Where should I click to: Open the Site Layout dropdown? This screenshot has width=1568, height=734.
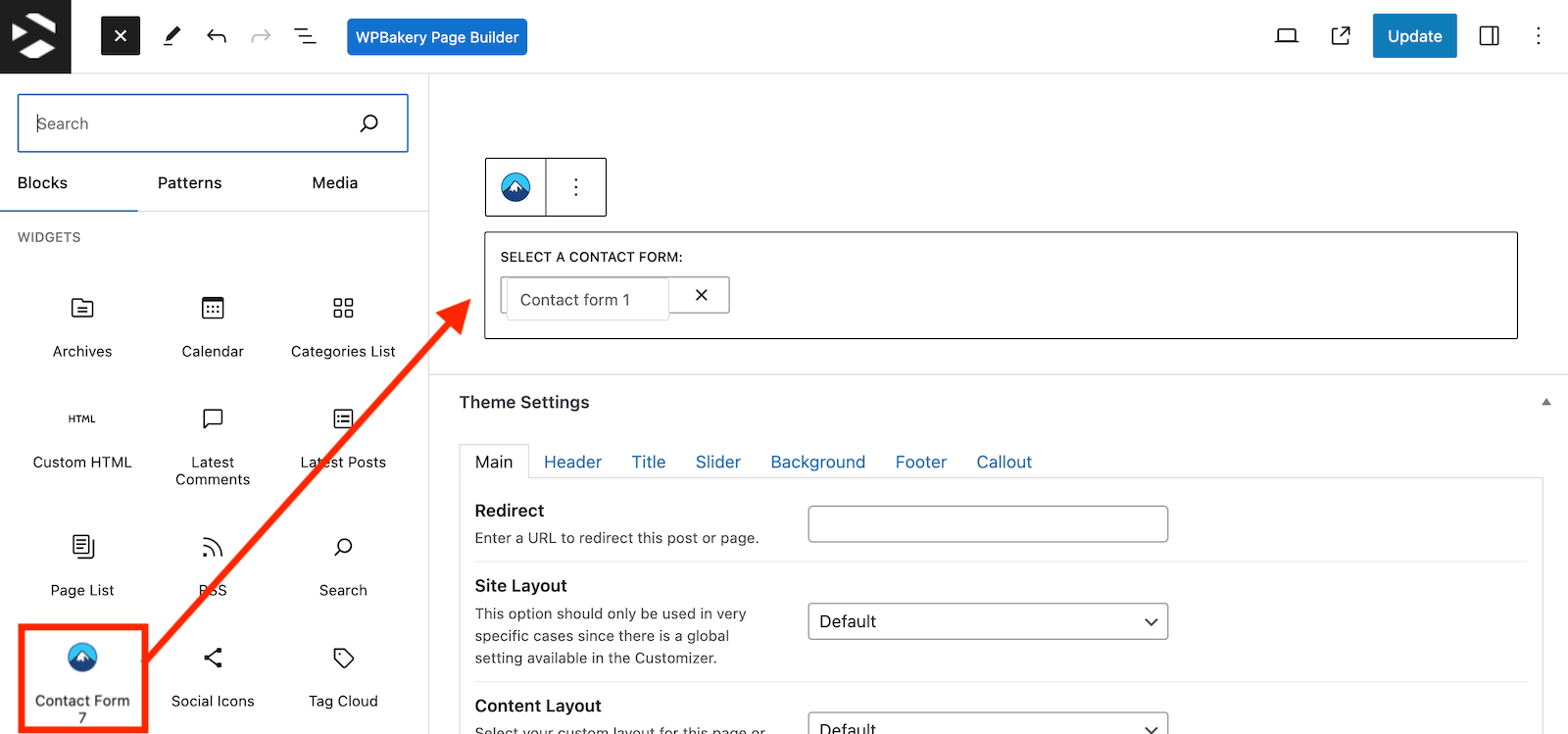(988, 621)
